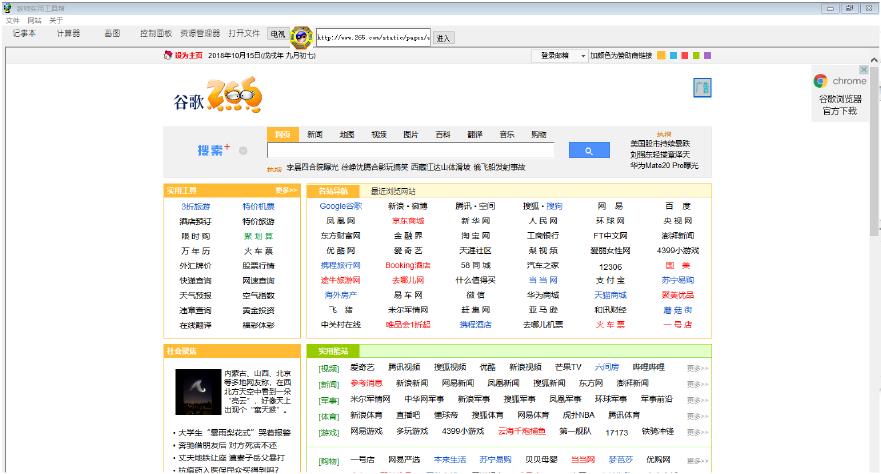
Task: Pick the orange highlight color swatch
Action: (661, 56)
